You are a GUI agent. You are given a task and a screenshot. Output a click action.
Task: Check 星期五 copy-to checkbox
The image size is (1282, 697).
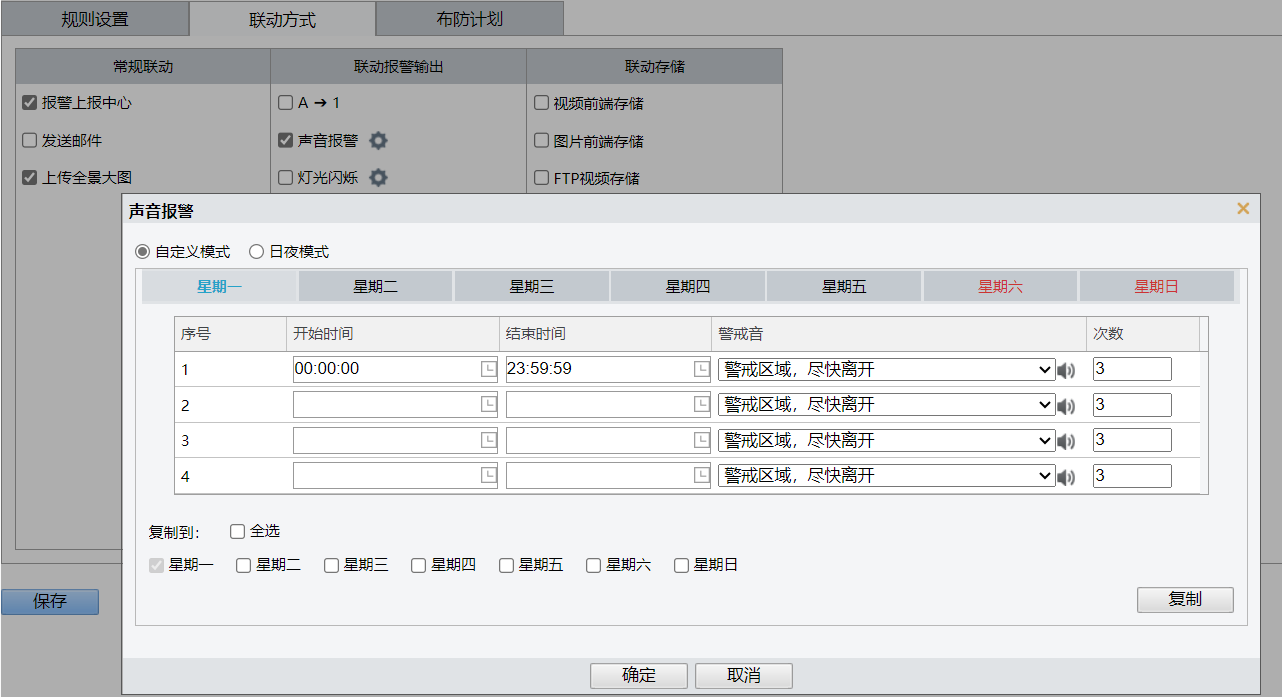(506, 565)
